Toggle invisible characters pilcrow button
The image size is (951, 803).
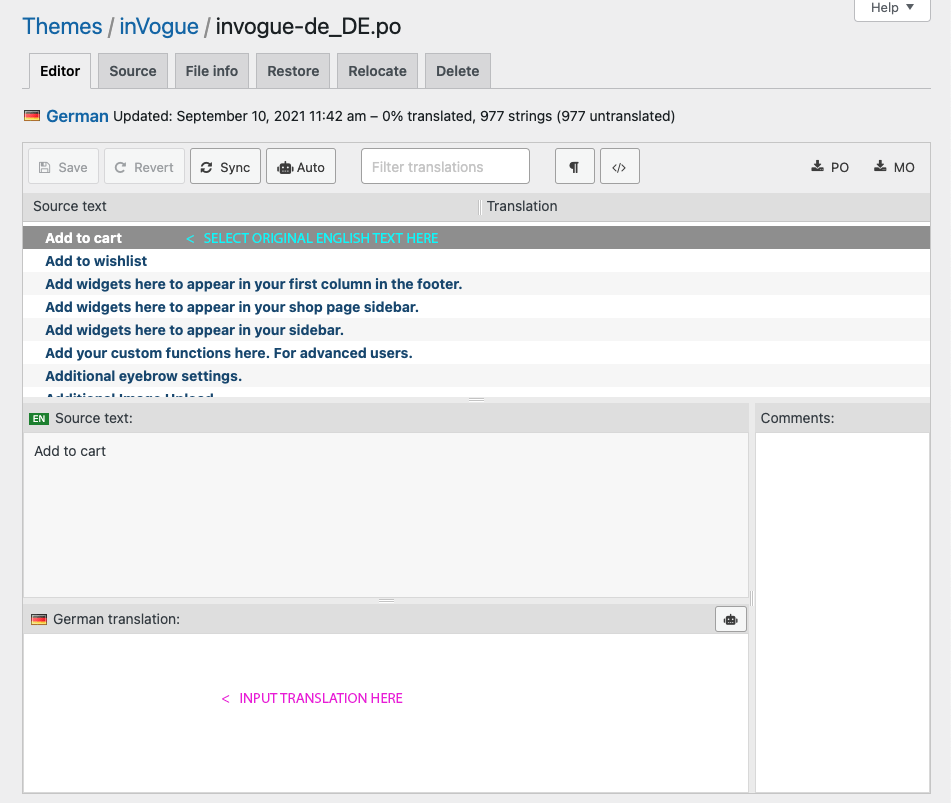574,167
